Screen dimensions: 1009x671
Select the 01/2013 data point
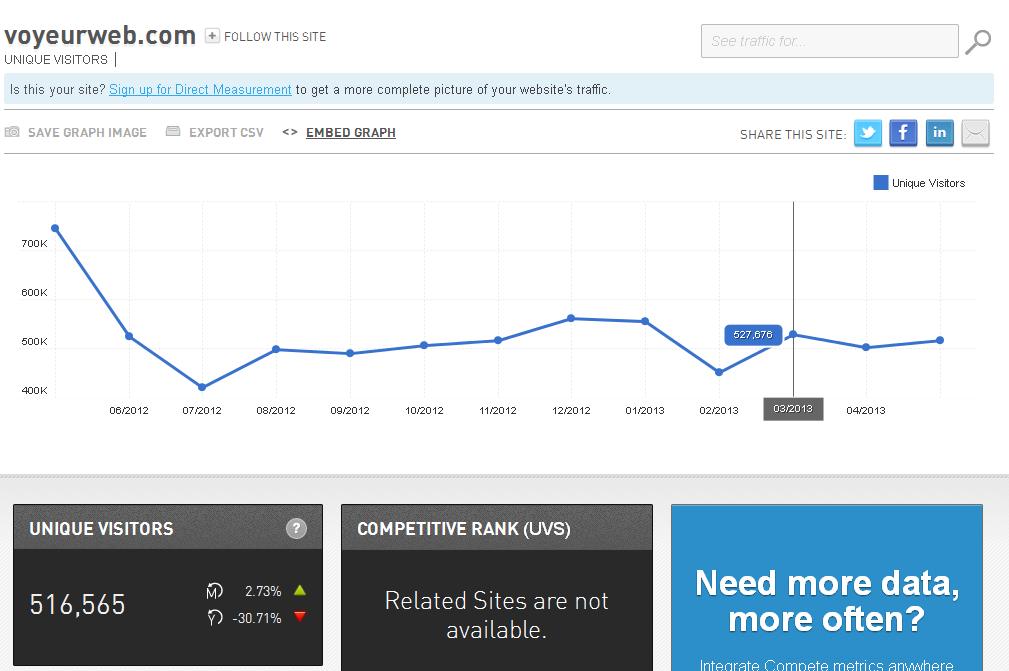tap(645, 321)
